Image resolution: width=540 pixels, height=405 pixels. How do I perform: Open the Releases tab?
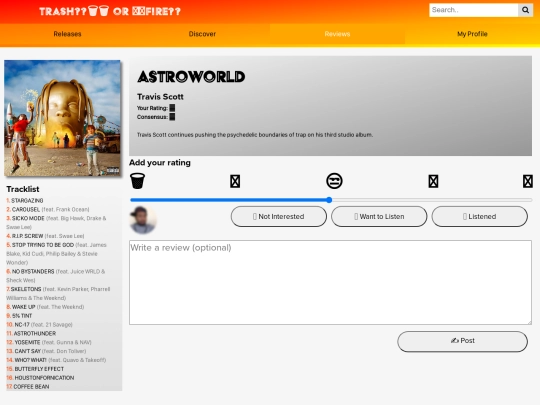tap(68, 34)
